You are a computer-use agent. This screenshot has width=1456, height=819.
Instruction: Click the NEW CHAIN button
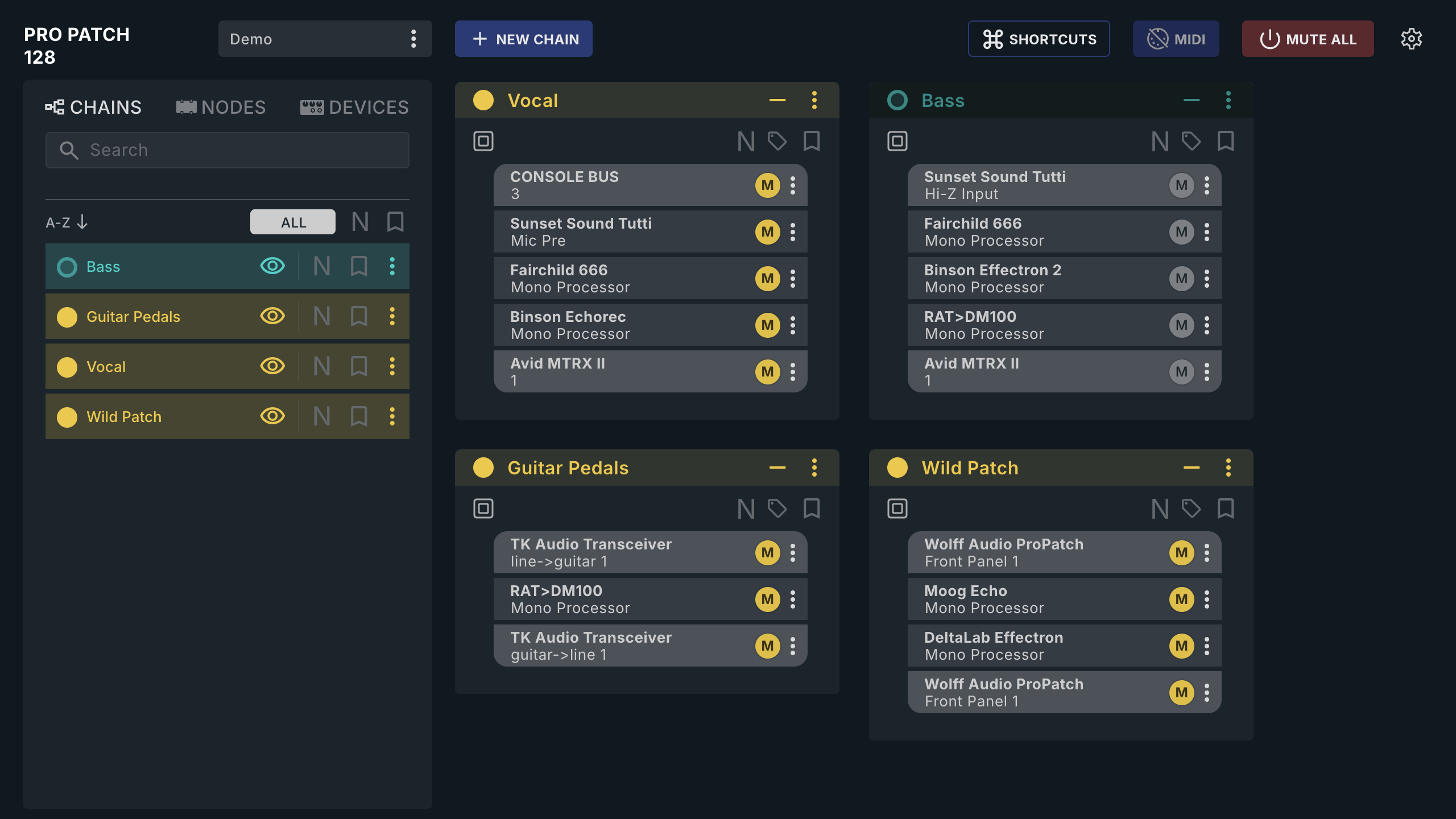523,39
